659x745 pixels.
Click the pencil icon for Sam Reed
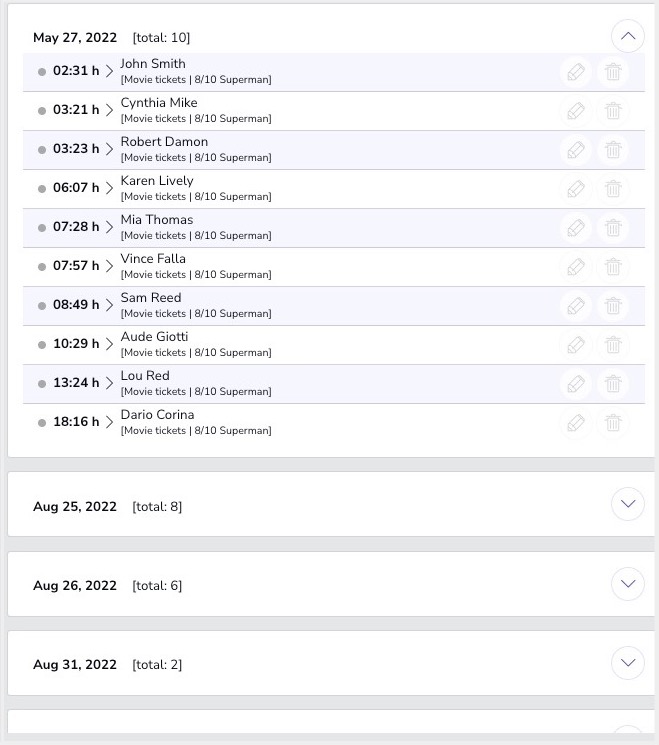point(576,306)
